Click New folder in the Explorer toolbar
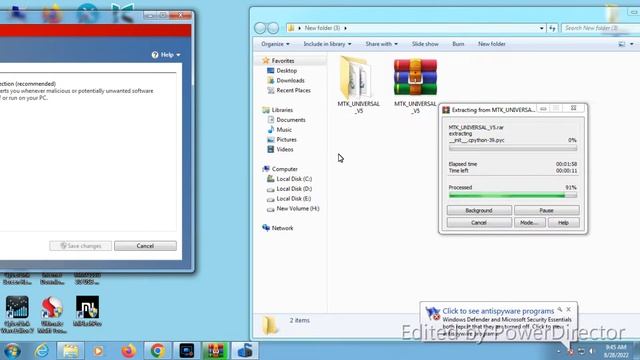640x360 pixels. coord(491,44)
